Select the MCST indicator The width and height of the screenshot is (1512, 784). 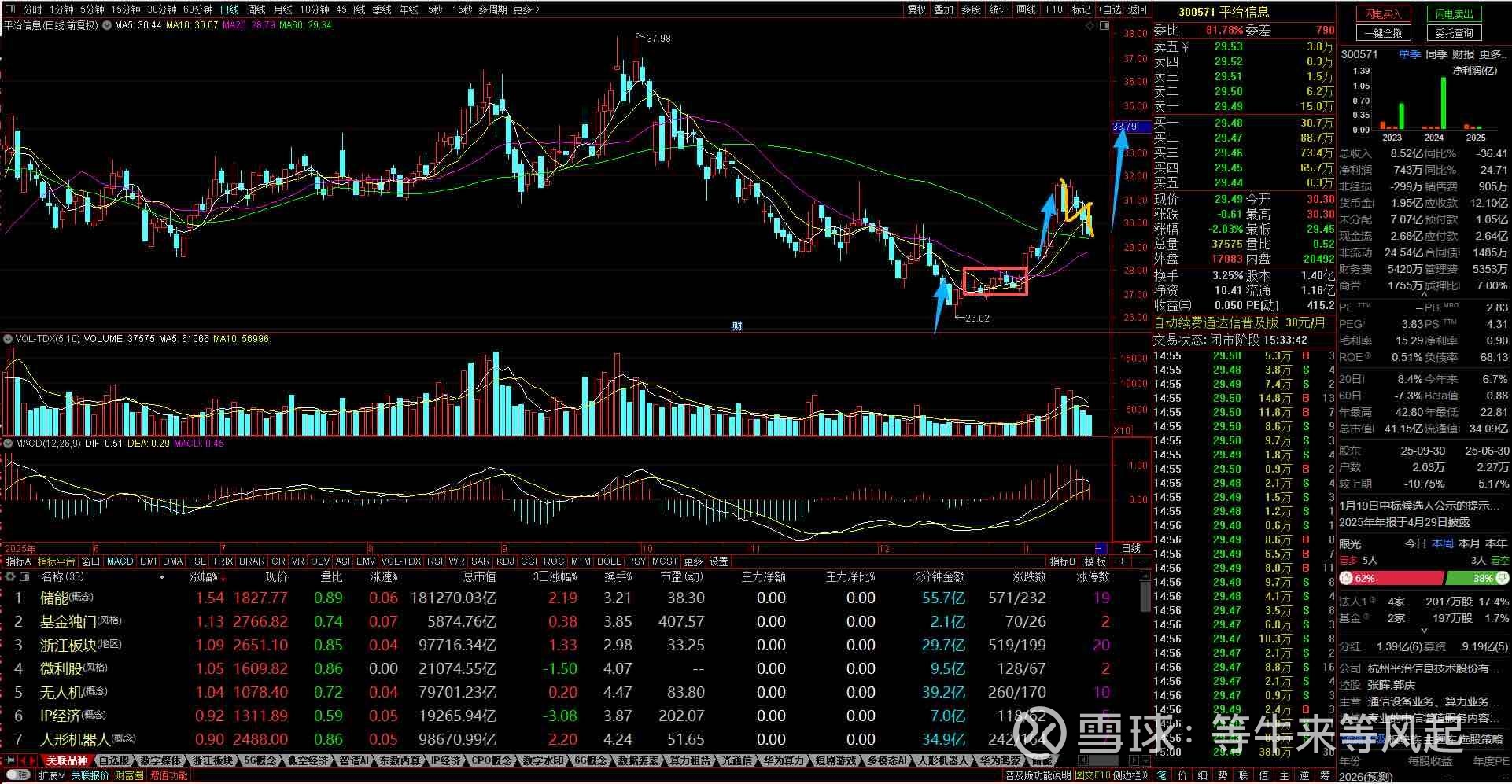click(x=665, y=561)
